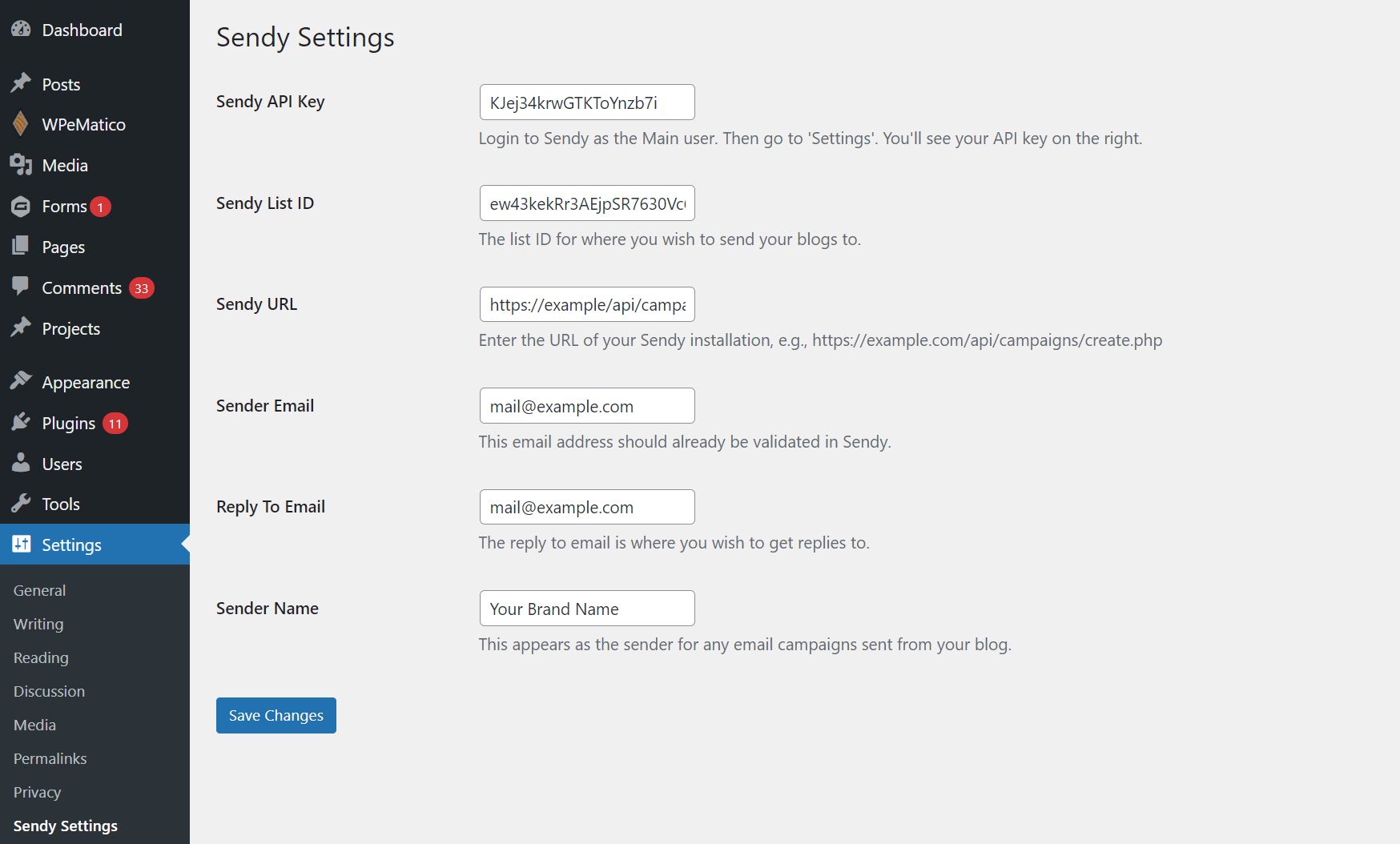Click the Sender Name text field
The height and width of the screenshot is (844, 1400).
coord(586,609)
